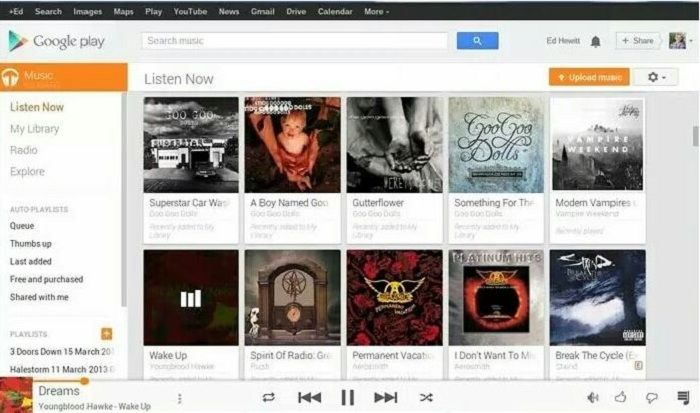Open the volume speaker control
This screenshot has height=413, width=700.
(x=593, y=397)
